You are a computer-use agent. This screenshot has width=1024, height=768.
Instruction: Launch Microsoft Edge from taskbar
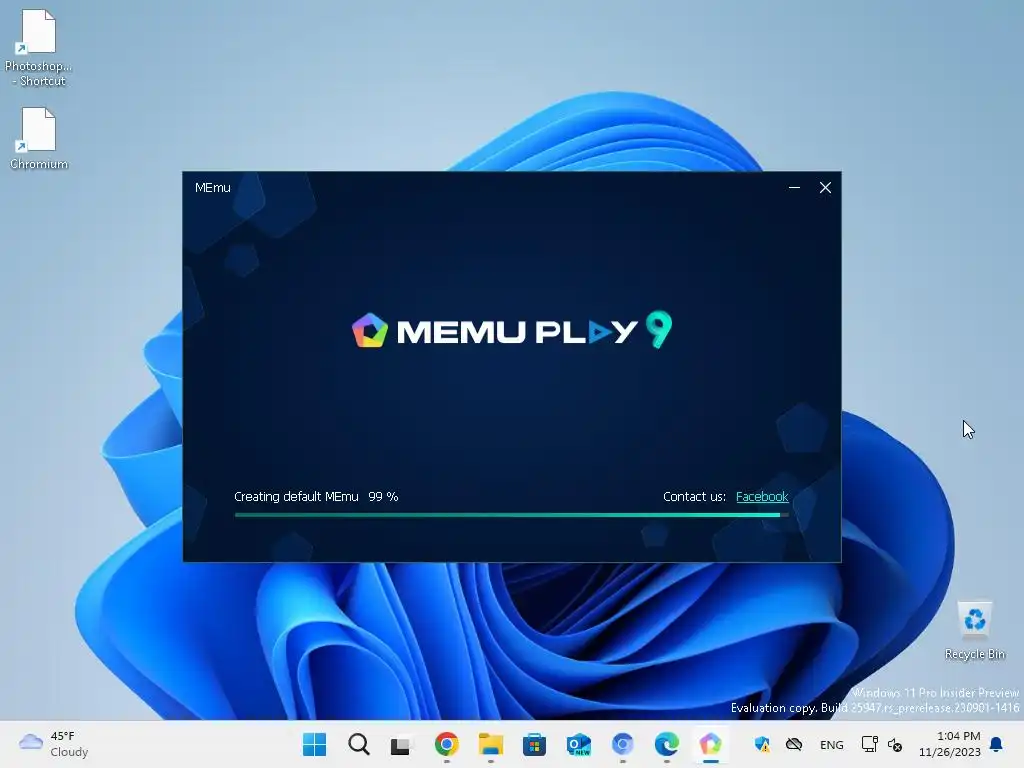tap(666, 744)
